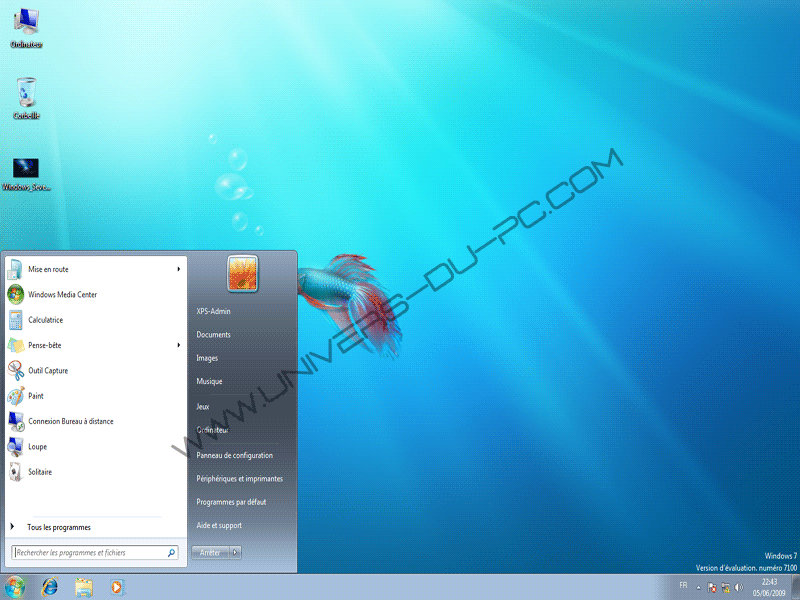Screen dimensions: 800x600
Task: Click the Arrêter shutdown button
Action: (210, 553)
